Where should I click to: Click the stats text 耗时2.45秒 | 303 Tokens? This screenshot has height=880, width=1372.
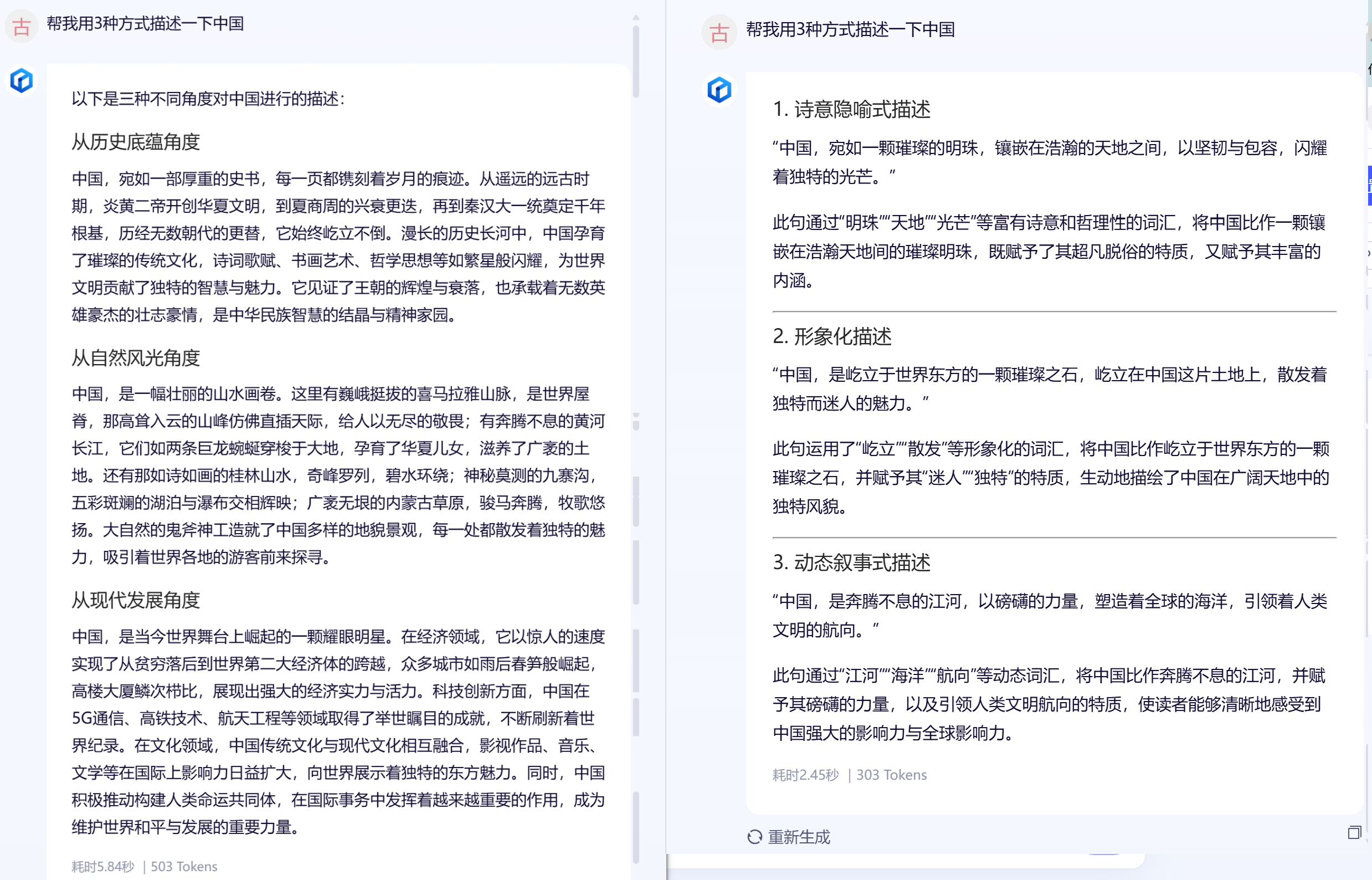pos(849,775)
